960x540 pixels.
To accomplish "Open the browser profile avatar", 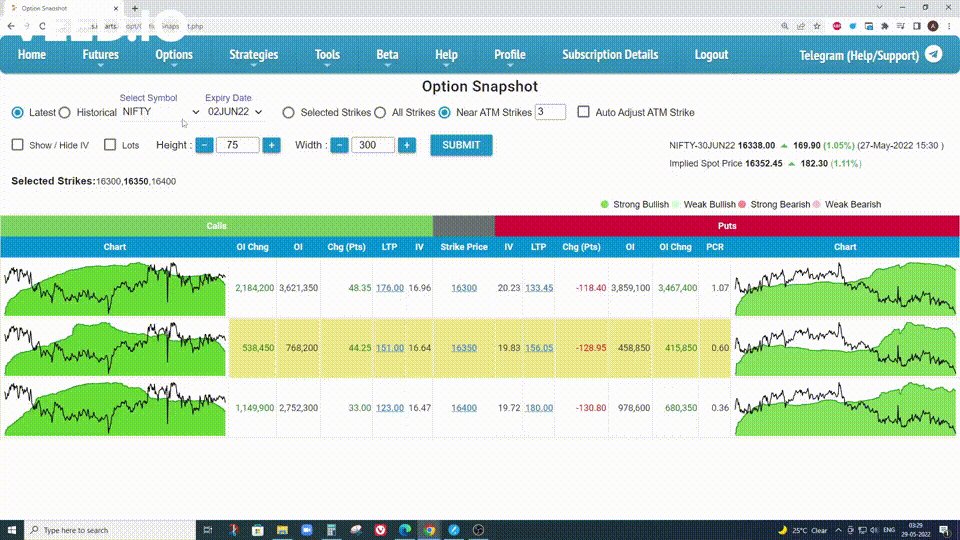I will [932, 26].
